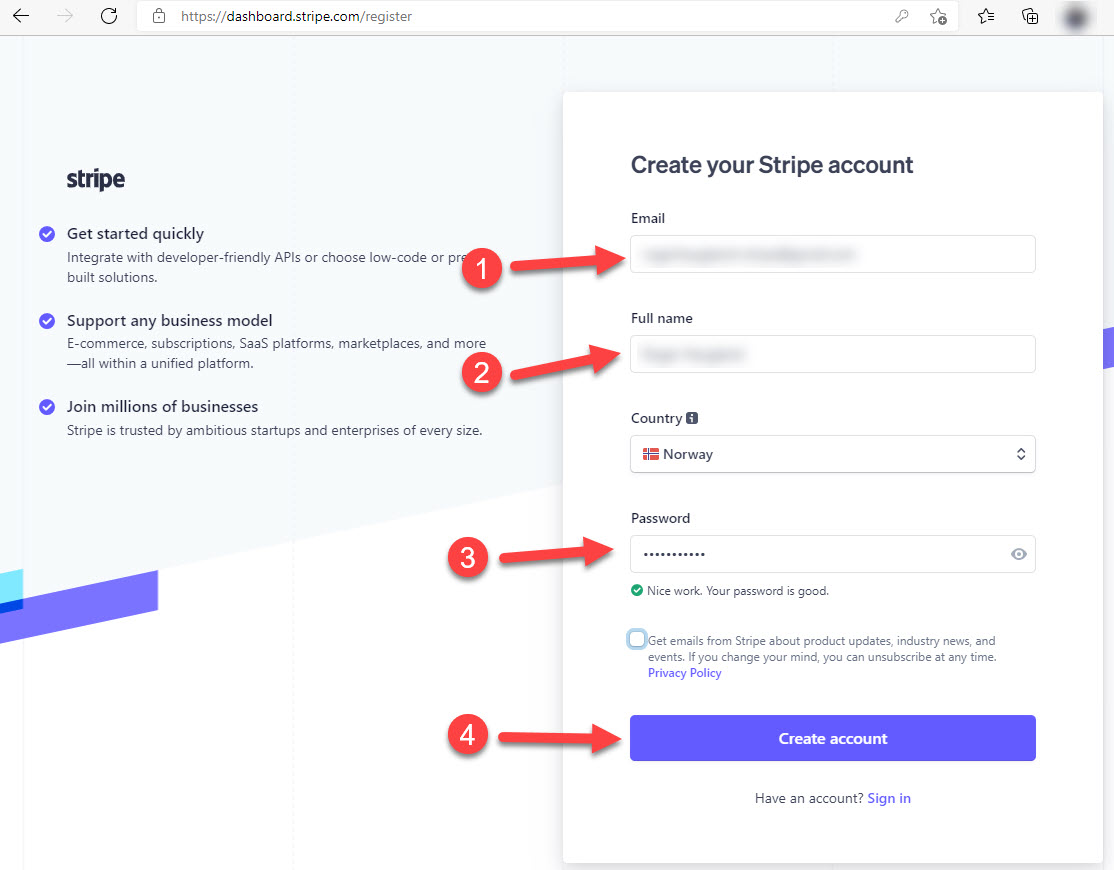Click the site lock icon in address bar
Image resolution: width=1114 pixels, height=870 pixels.
[x=157, y=16]
